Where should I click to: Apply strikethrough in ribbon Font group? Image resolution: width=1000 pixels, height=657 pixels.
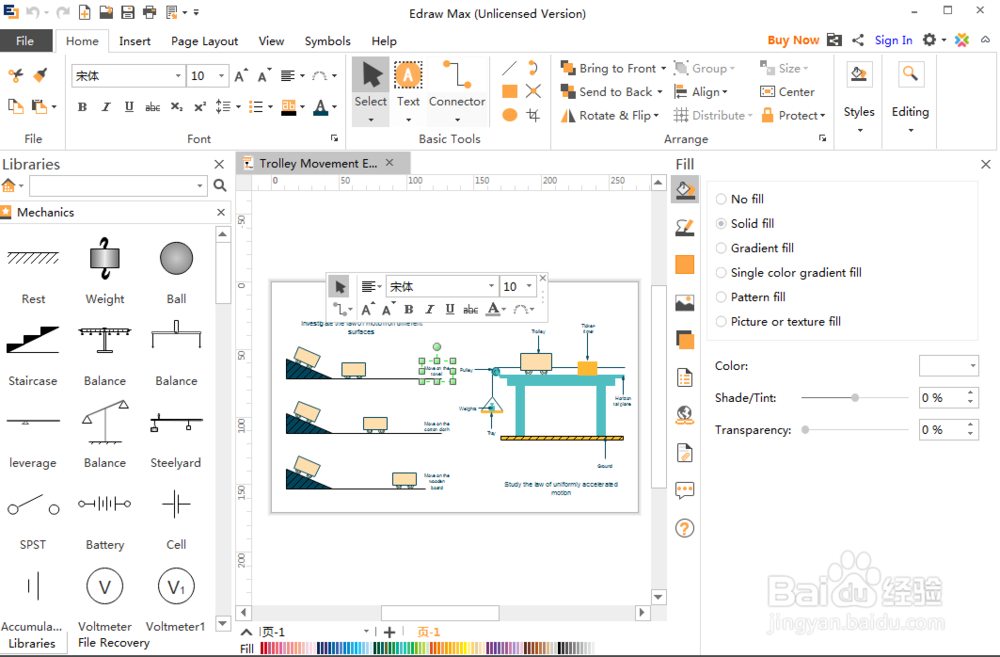click(x=152, y=107)
